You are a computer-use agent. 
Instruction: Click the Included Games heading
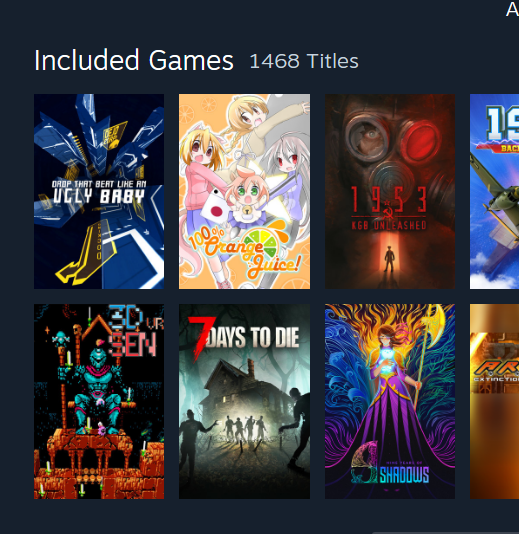pyautogui.click(x=134, y=60)
